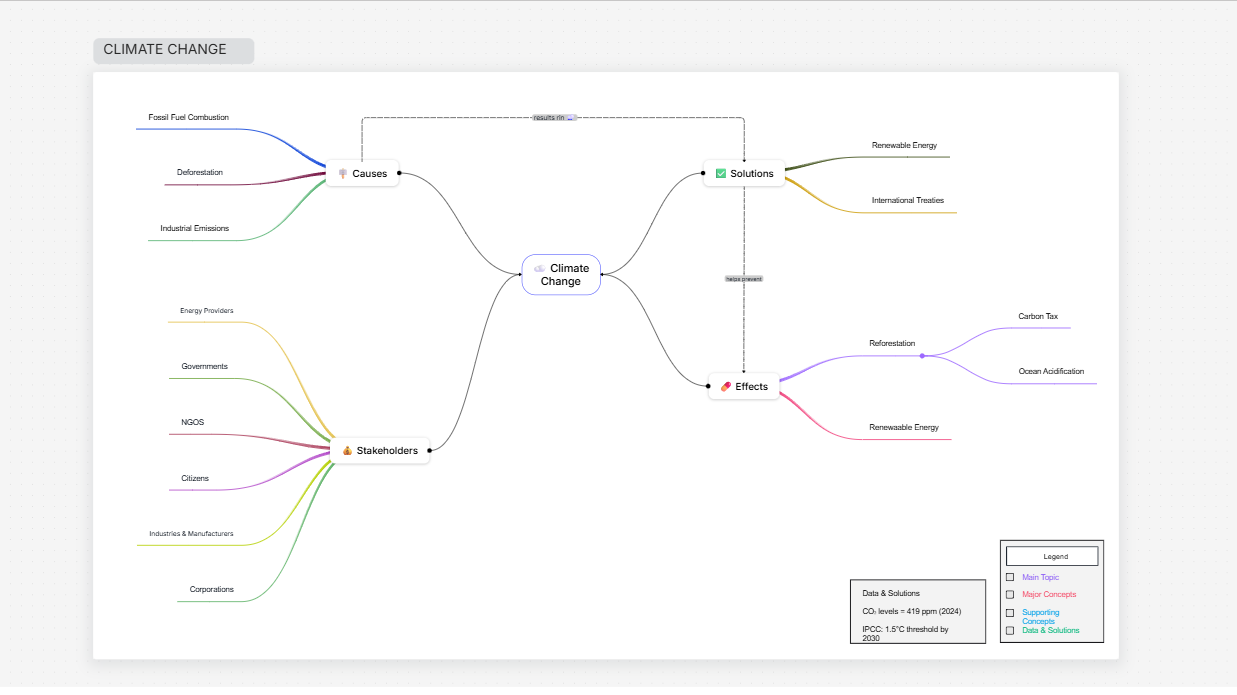The width and height of the screenshot is (1237, 695).
Task: Click the Major Concepts legend label
Action: (1049, 594)
